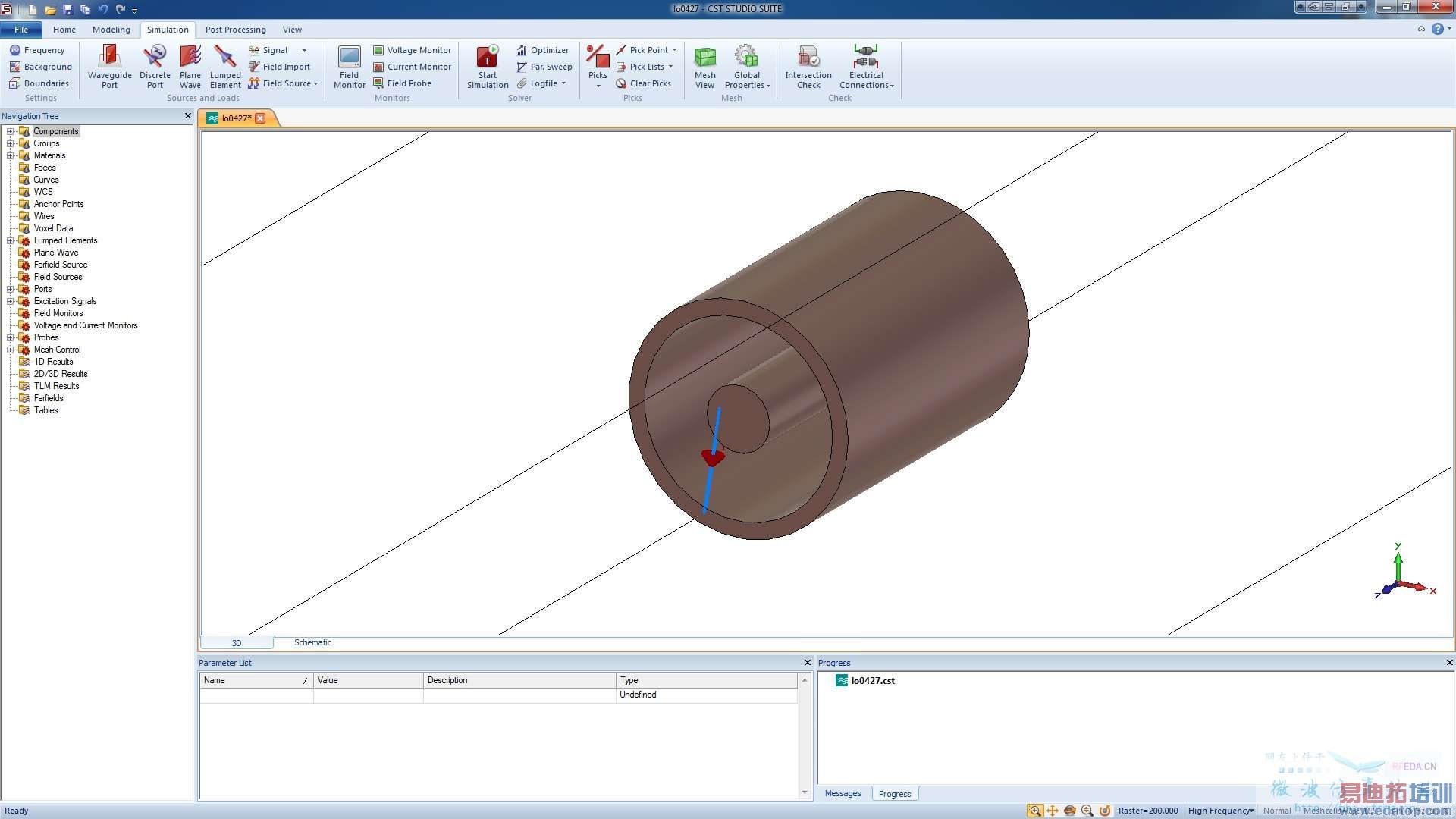1456x819 pixels.
Task: Open Background settings
Action: pyautogui.click(x=41, y=67)
